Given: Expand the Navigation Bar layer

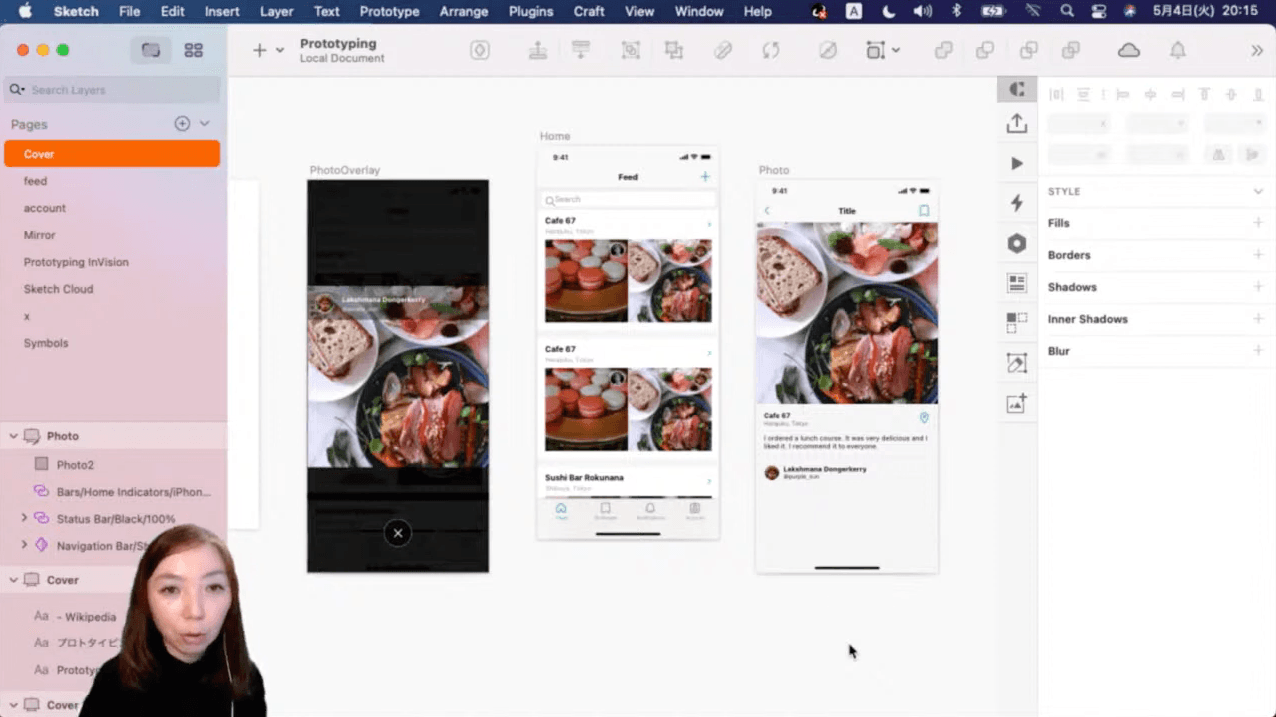Looking at the screenshot, I should [24, 546].
